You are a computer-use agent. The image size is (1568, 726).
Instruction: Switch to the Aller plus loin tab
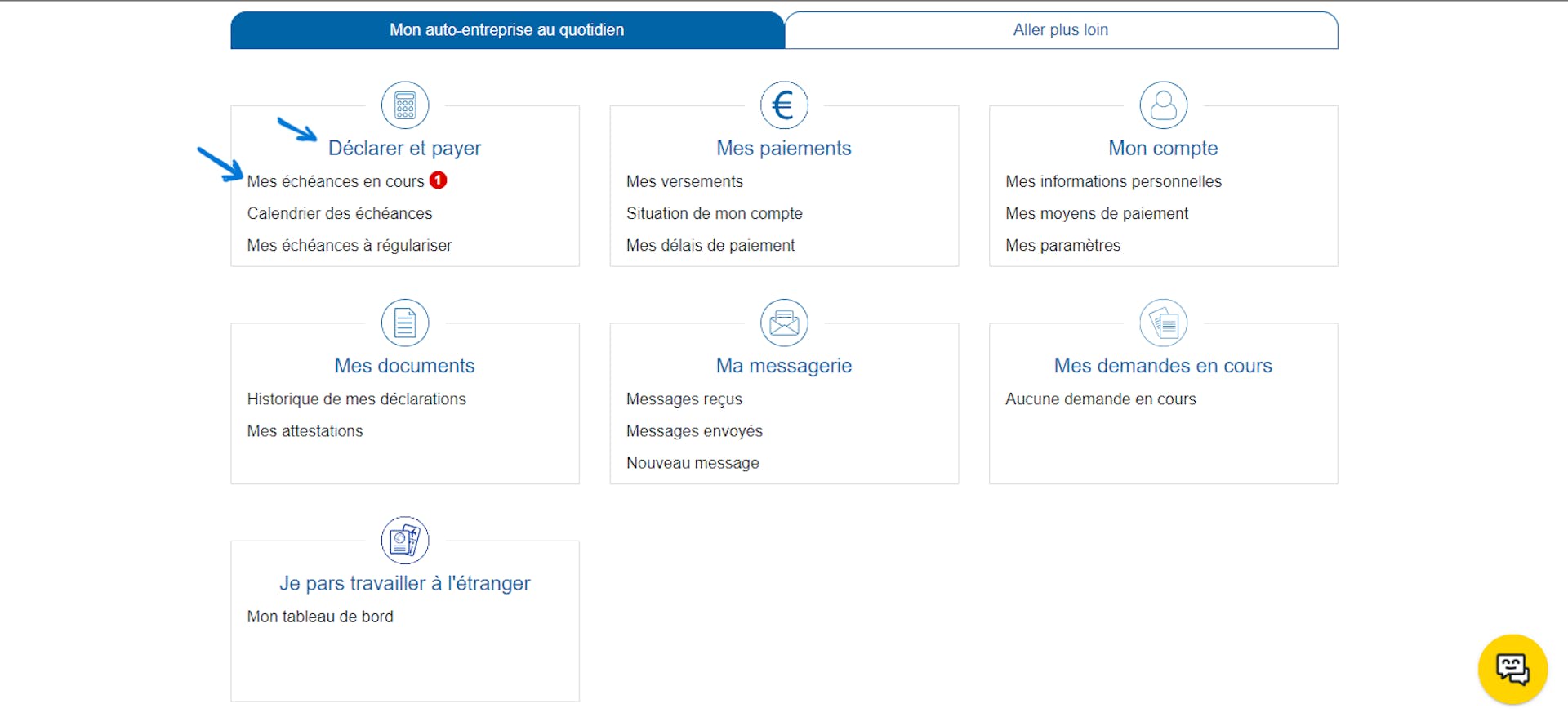pos(1061,30)
